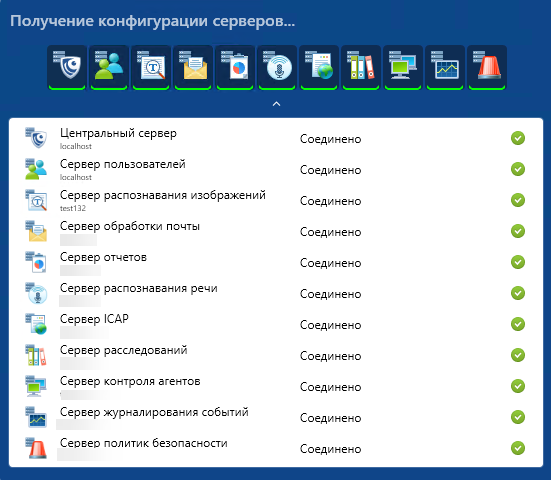Collapse the server list with the chevron
Image resolution: width=551 pixels, height=480 pixels.
click(x=277, y=104)
